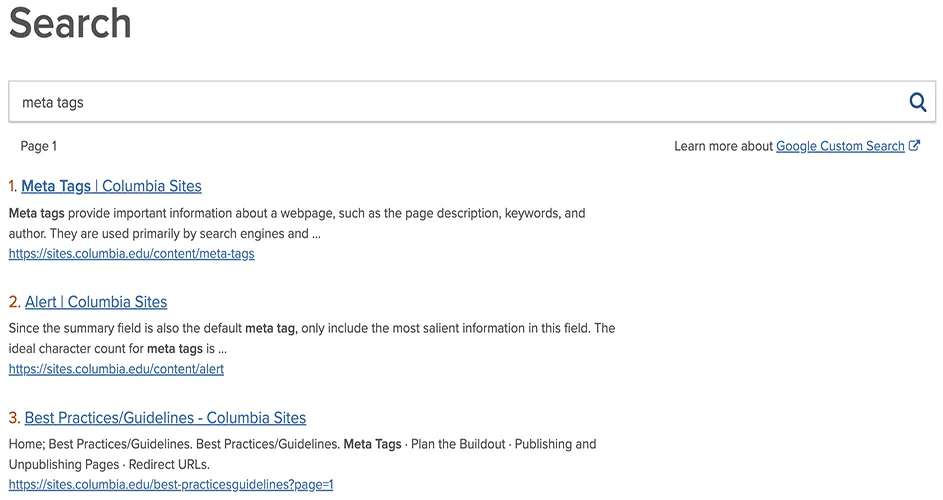Viewport: 943px width, 500px height.
Task: Visit the sites.columbia.edu/content/alert URL
Action: [x=116, y=369]
